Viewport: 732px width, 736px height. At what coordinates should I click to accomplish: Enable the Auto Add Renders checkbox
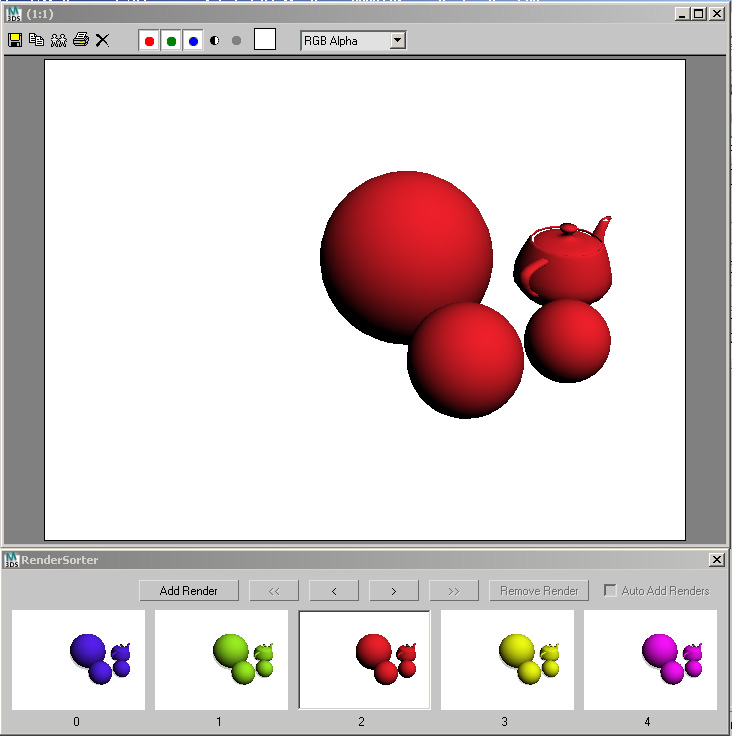(x=610, y=590)
